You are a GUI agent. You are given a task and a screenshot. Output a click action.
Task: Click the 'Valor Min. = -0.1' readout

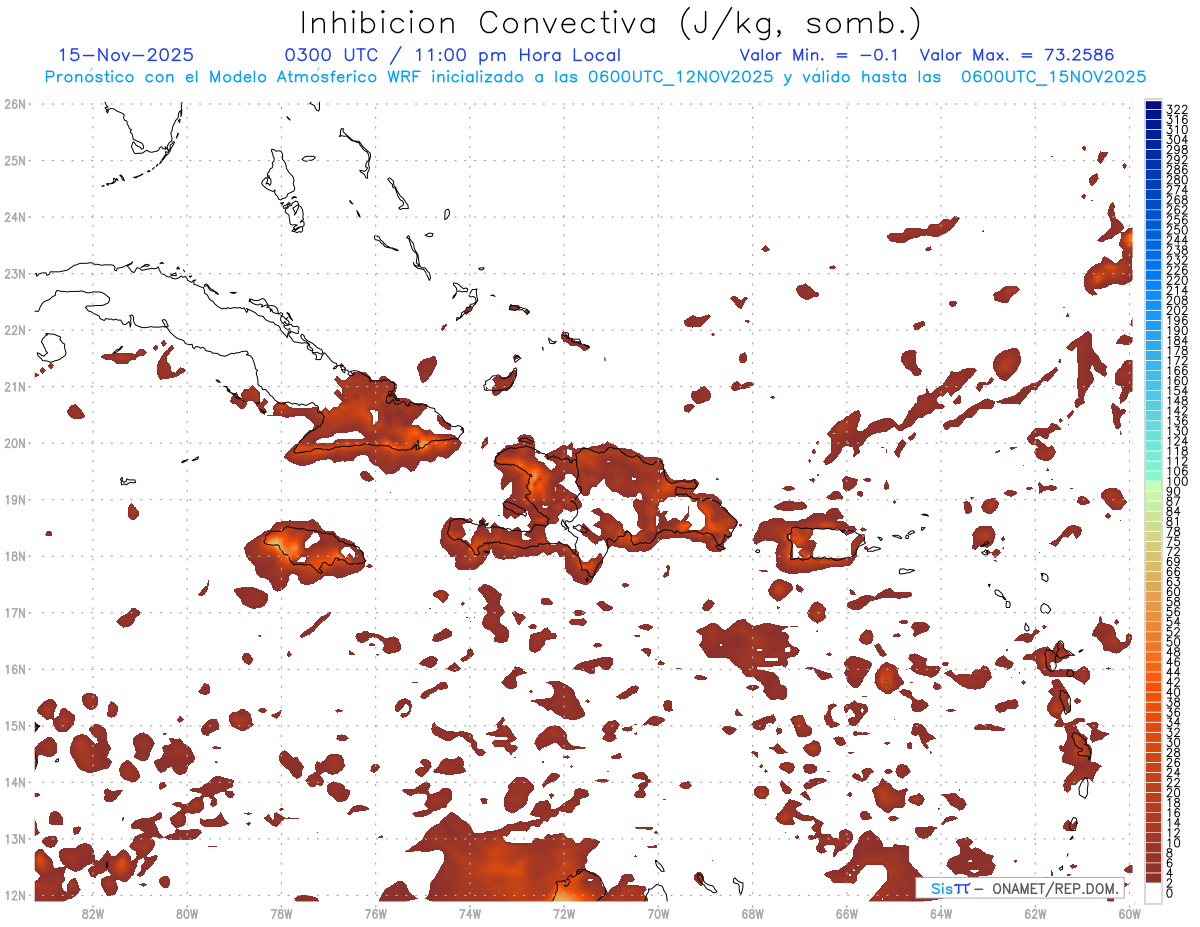[x=819, y=55]
